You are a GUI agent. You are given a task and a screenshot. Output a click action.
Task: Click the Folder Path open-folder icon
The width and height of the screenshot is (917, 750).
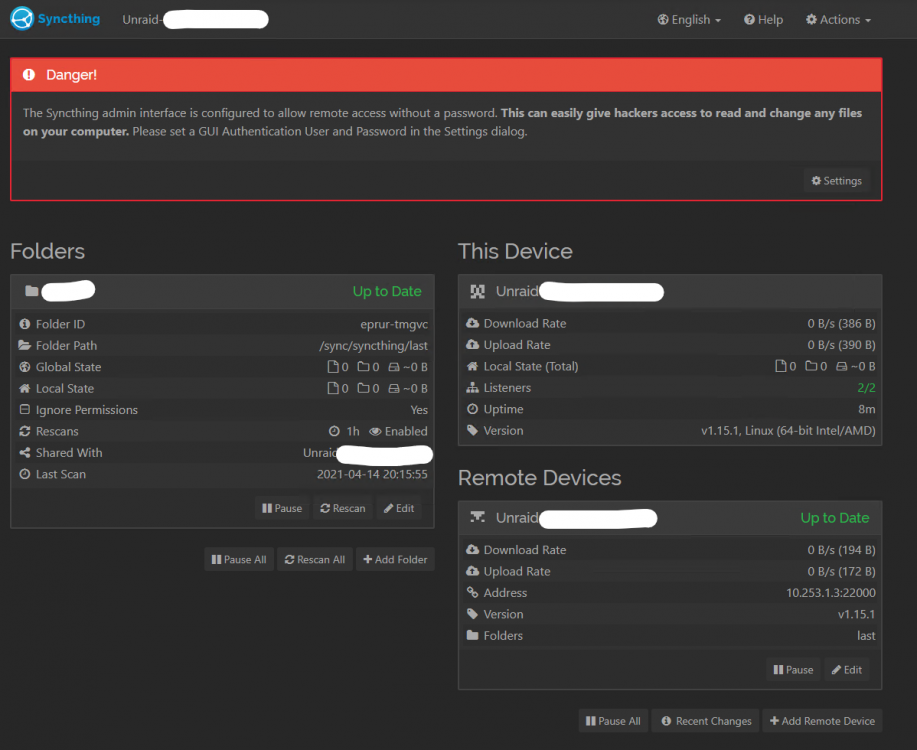[25, 345]
